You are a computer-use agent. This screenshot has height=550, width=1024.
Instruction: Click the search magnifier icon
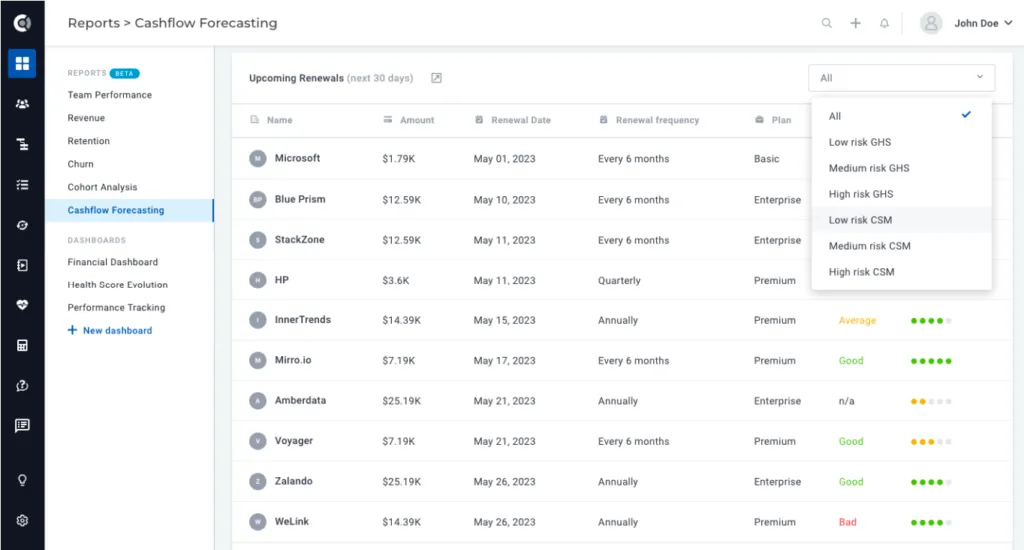click(827, 24)
